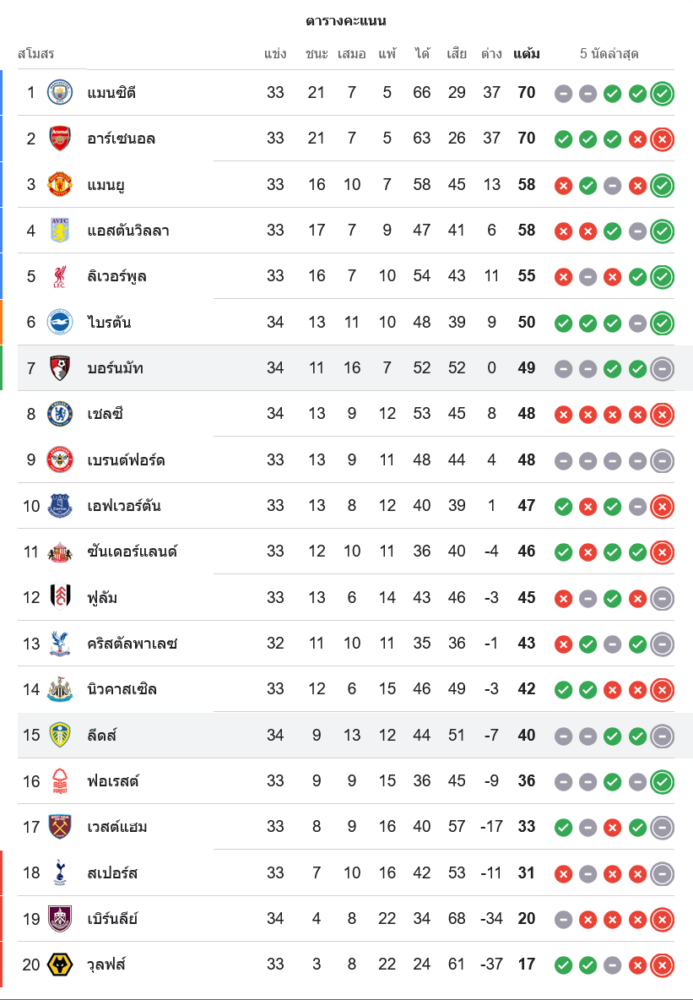Click Man City's latest win result icon

tap(661, 94)
